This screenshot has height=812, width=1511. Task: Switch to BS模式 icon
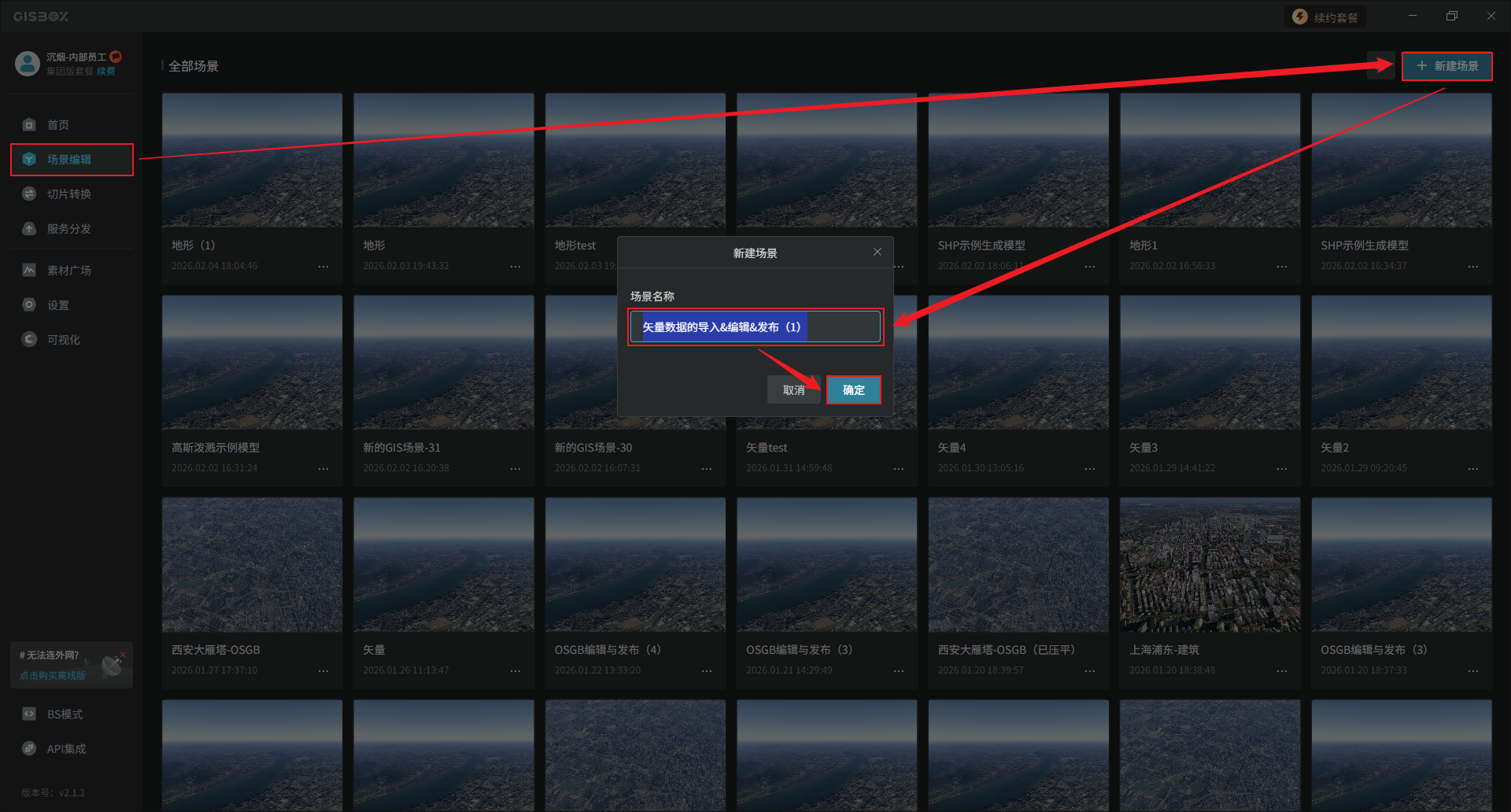click(x=29, y=714)
